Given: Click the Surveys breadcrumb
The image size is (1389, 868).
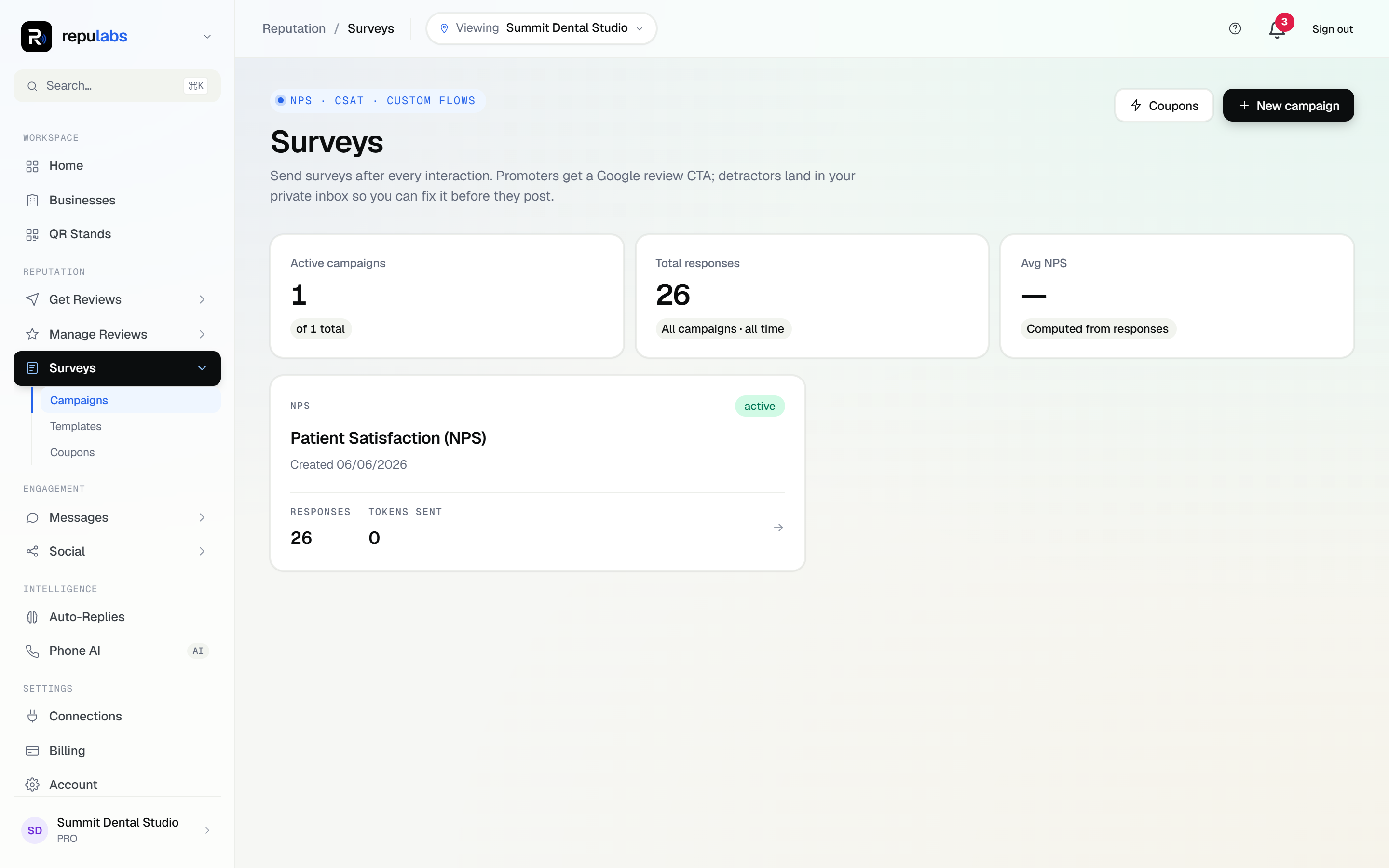Looking at the screenshot, I should [371, 29].
